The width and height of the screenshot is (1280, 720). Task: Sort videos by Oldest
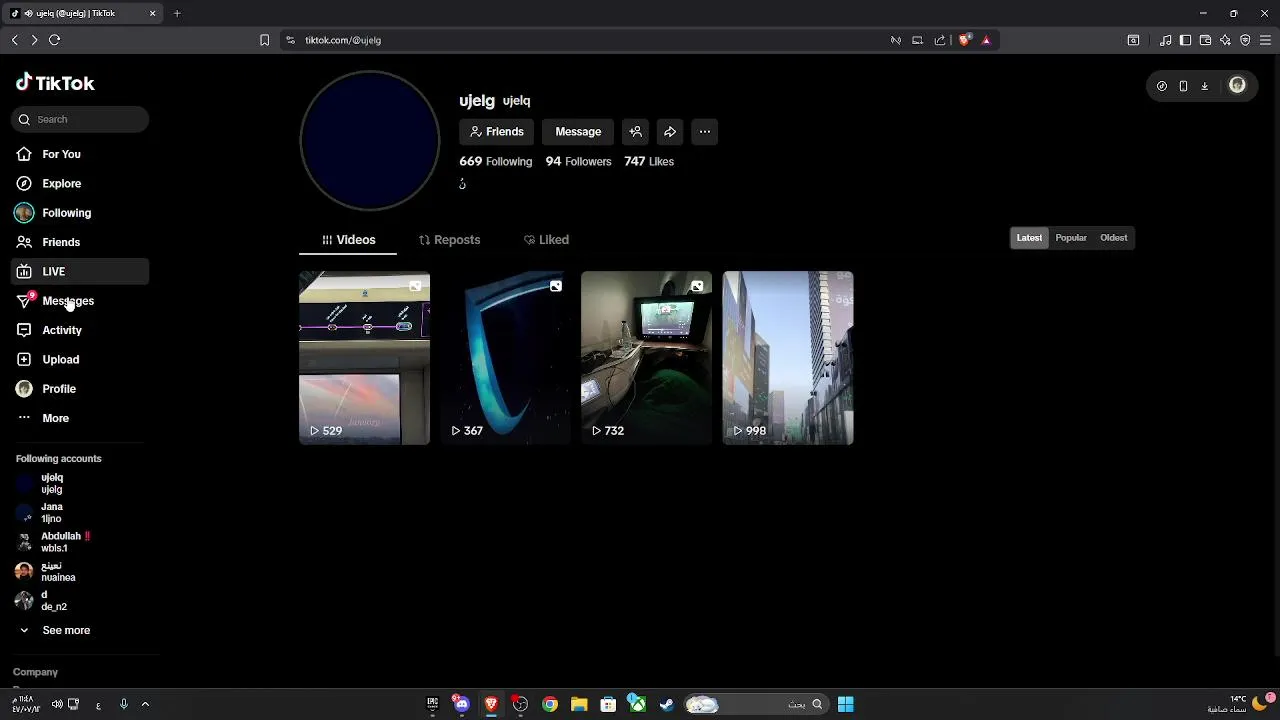[x=1113, y=238]
